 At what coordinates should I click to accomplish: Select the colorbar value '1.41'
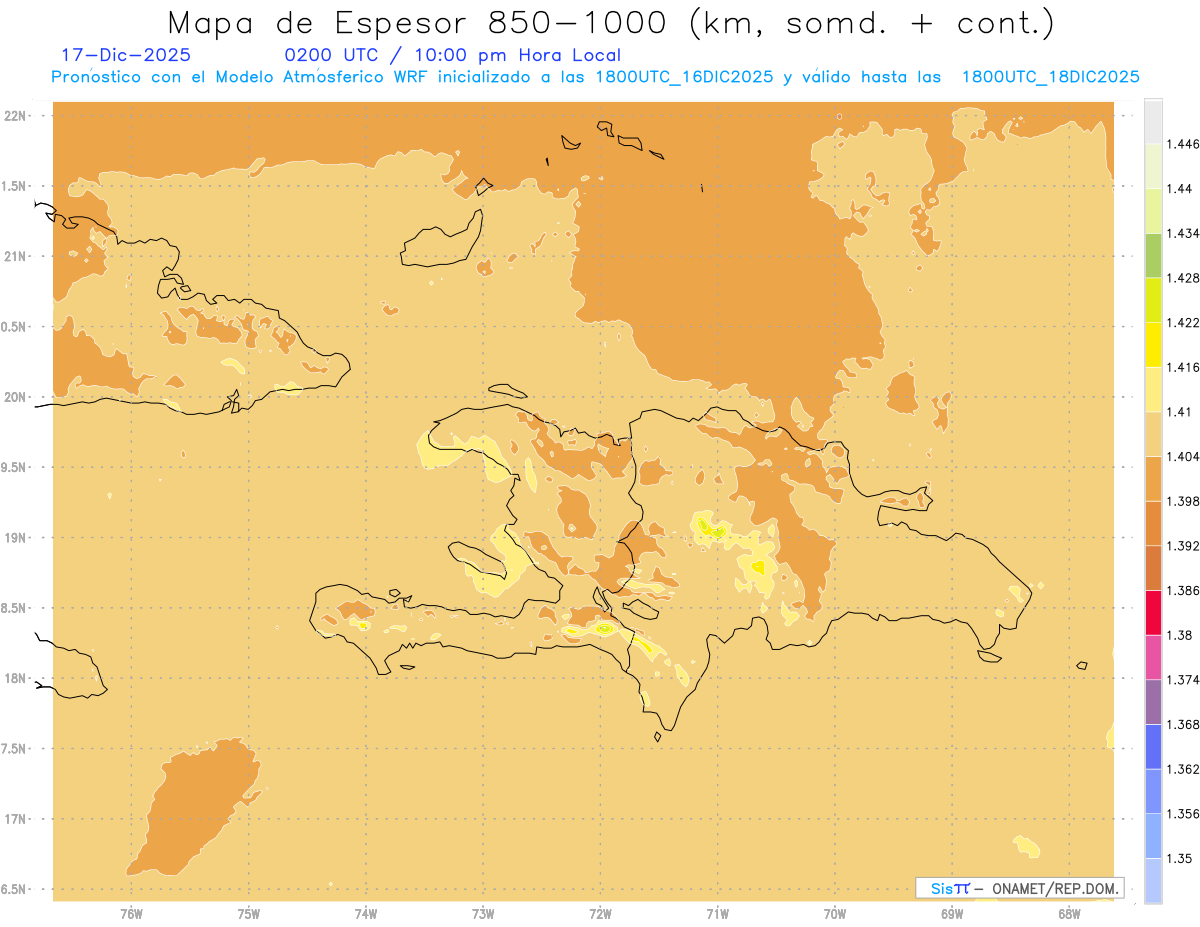[x=1179, y=412]
